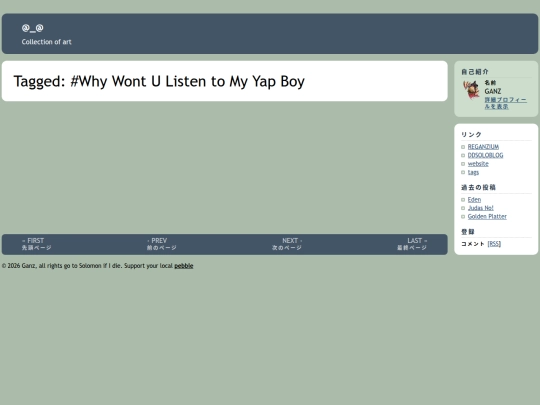Go to PREV page in pagination

161,244
